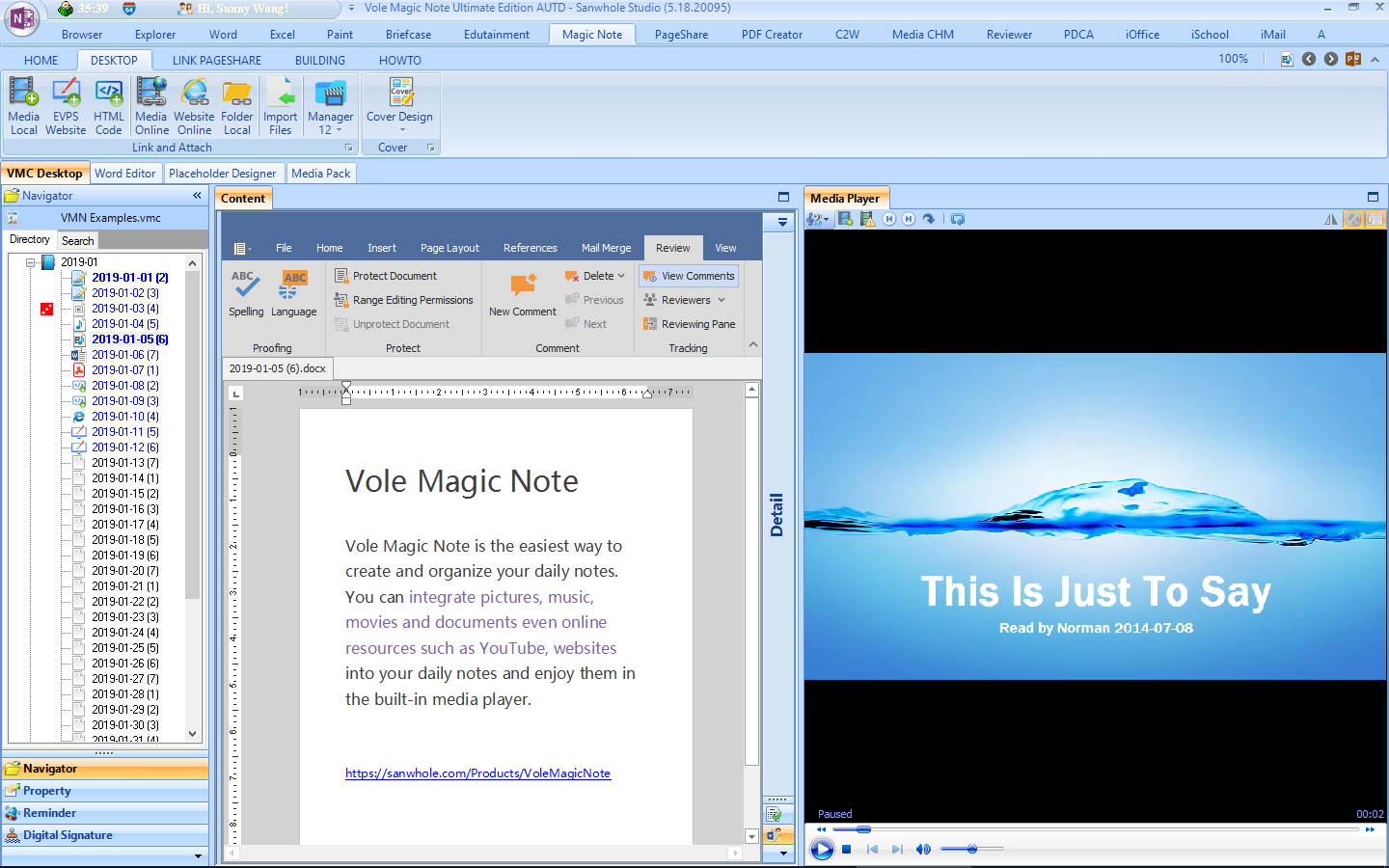Click the media player seek slider
The height and width of the screenshot is (868, 1389).
(1100, 829)
